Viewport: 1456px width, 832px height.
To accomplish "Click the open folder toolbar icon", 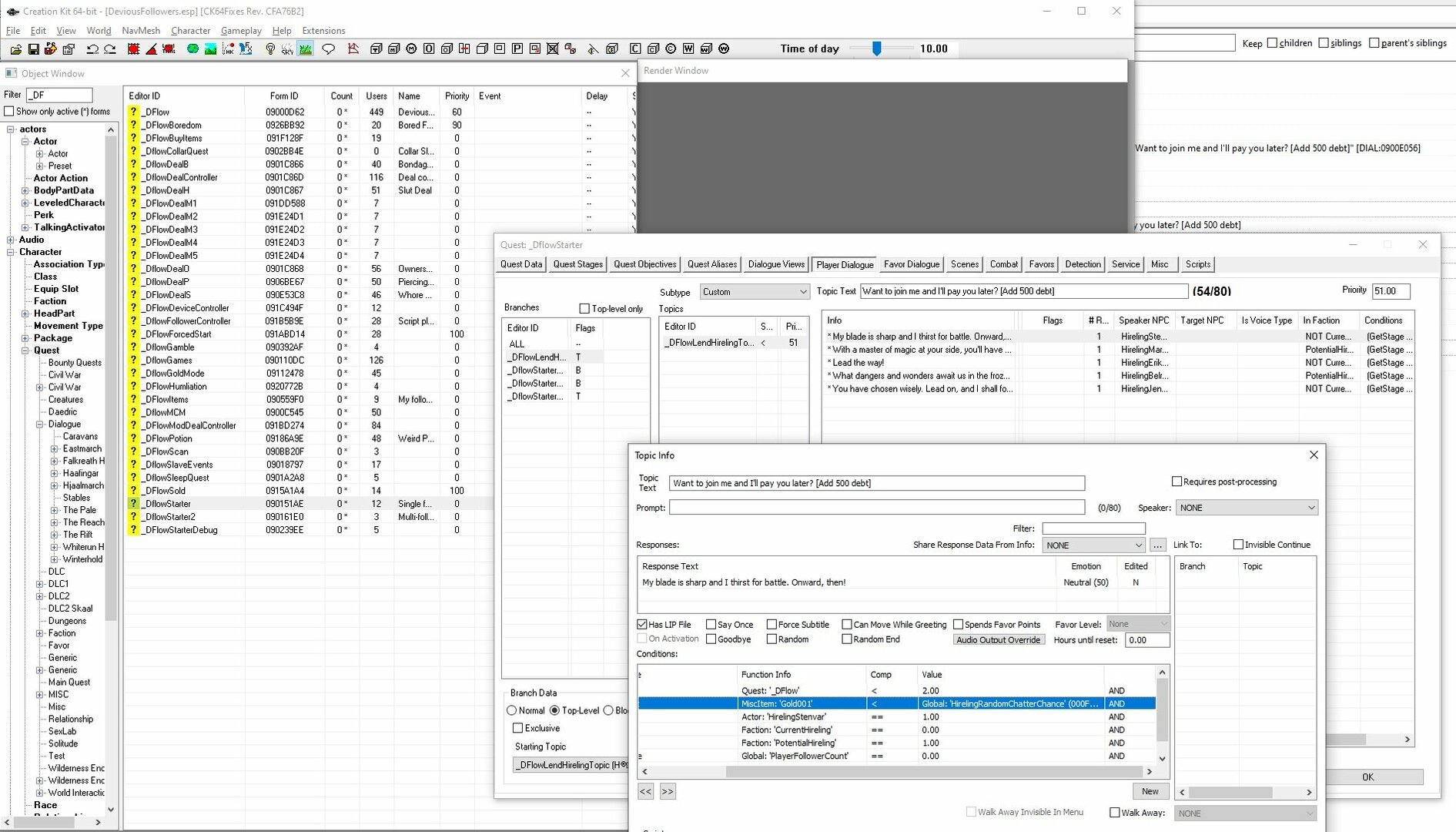I will pos(15,49).
